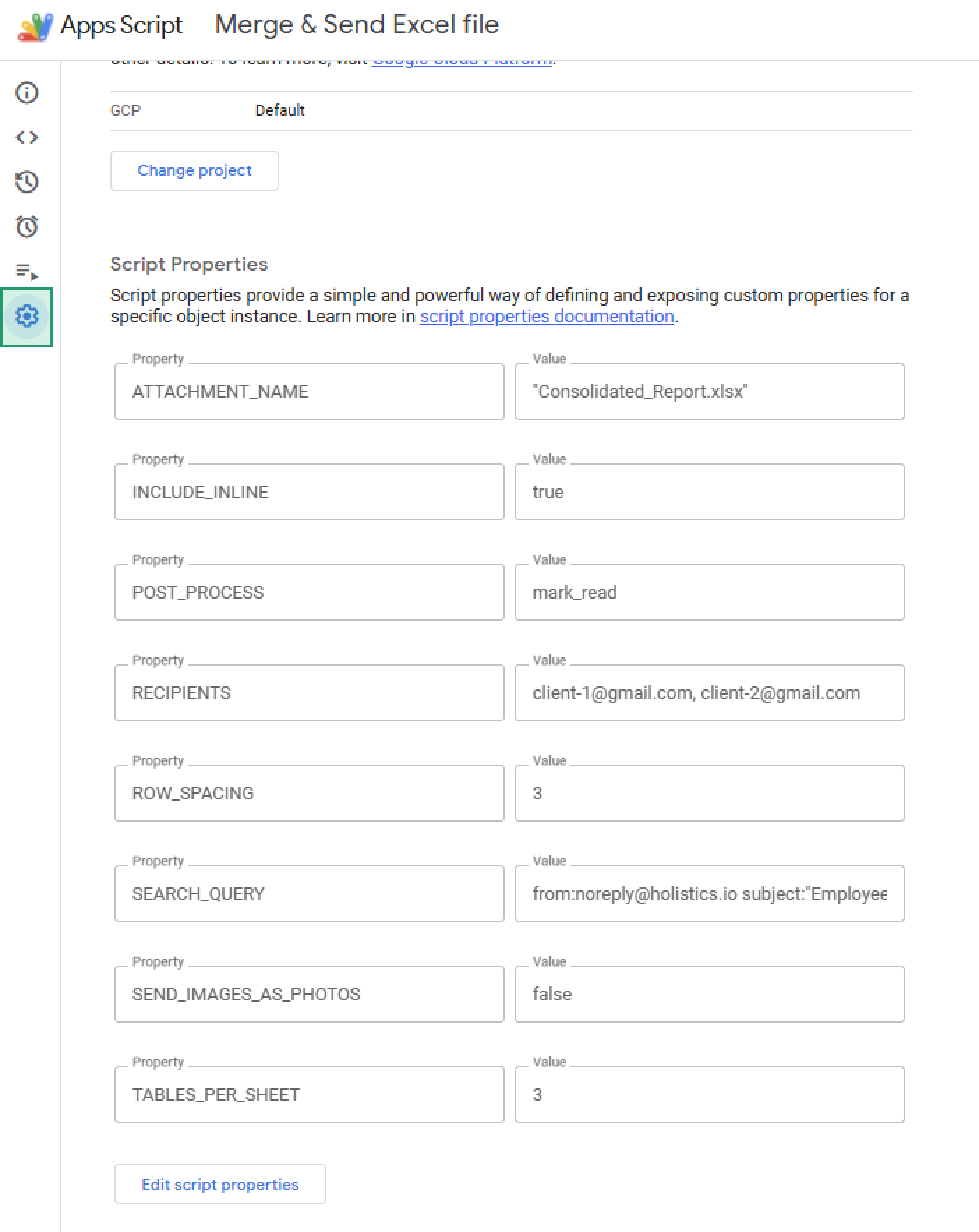Screen dimensions: 979x1232
Task: Click the INCLUDE_INLINE value field showing true
Action: click(x=709, y=492)
